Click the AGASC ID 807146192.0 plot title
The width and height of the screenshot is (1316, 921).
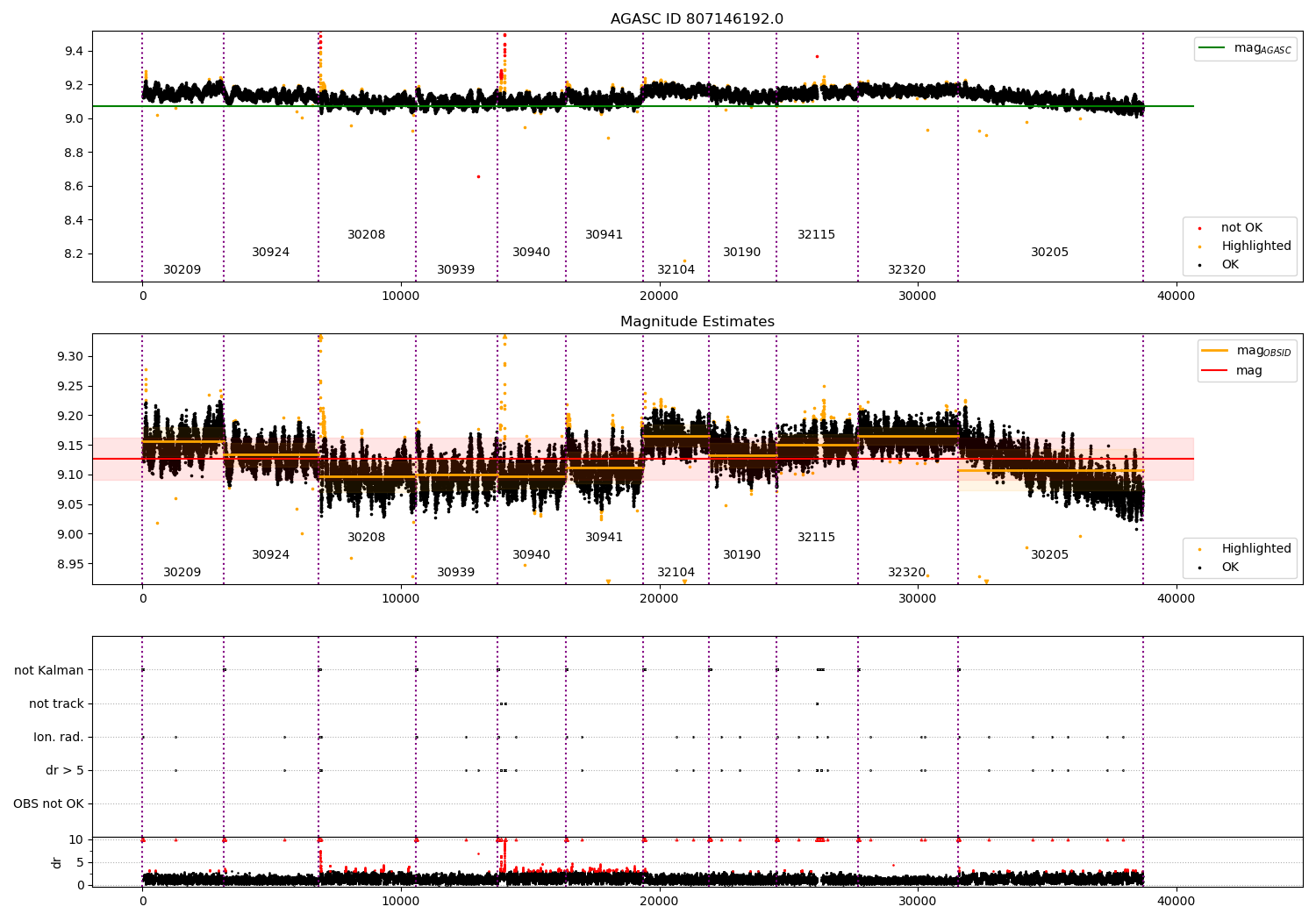tap(697, 19)
